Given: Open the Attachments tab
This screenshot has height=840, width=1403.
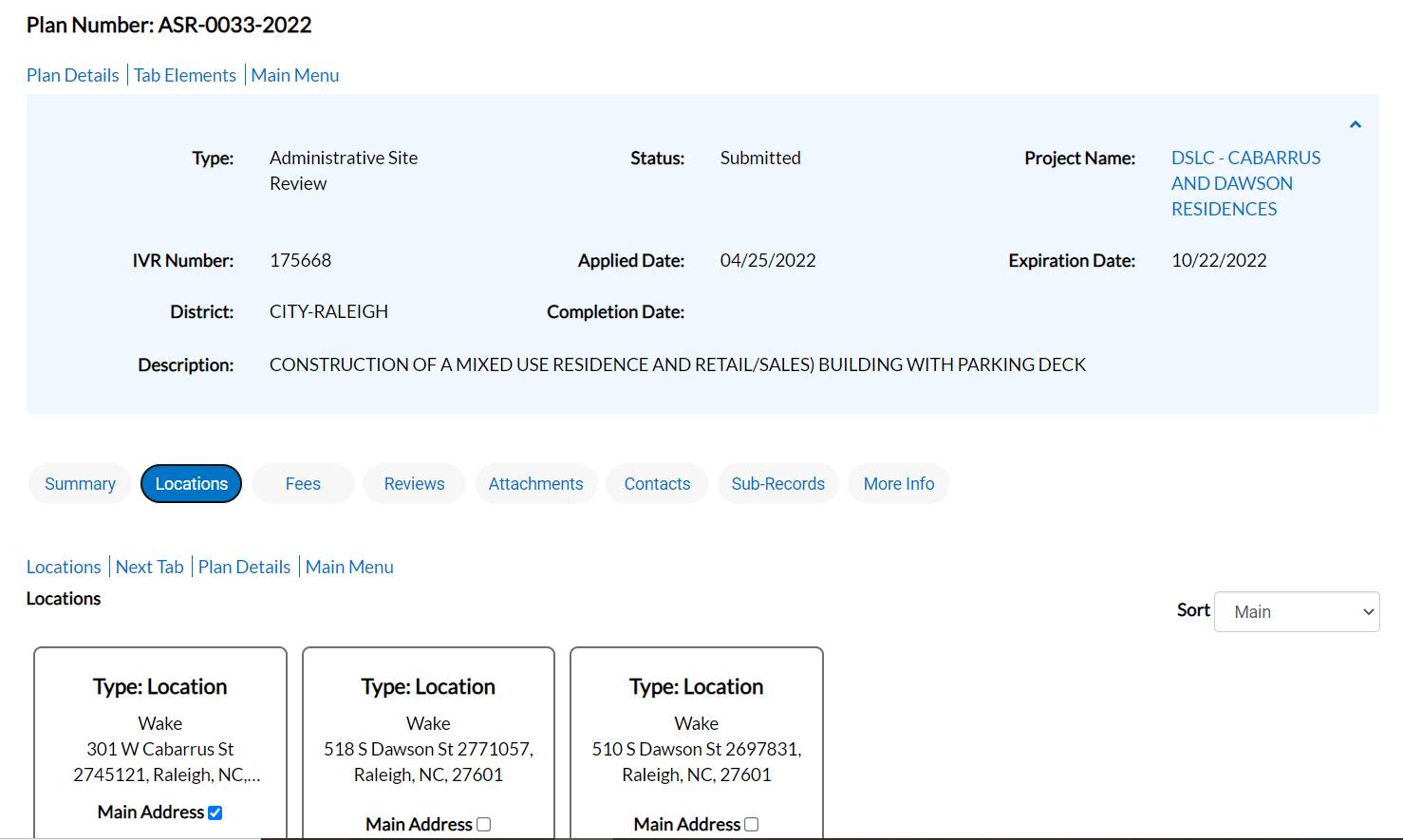Looking at the screenshot, I should 535,484.
